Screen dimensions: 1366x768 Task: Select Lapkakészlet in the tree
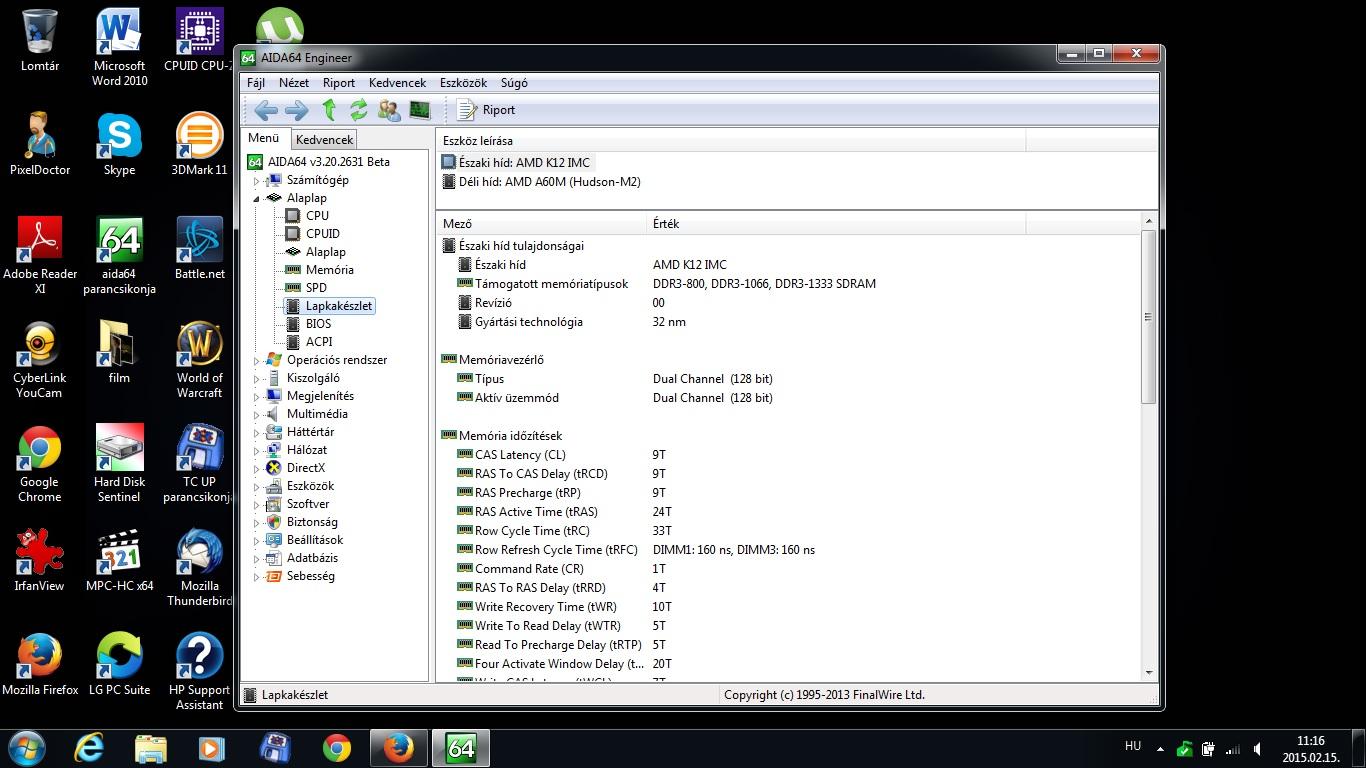tap(339, 306)
